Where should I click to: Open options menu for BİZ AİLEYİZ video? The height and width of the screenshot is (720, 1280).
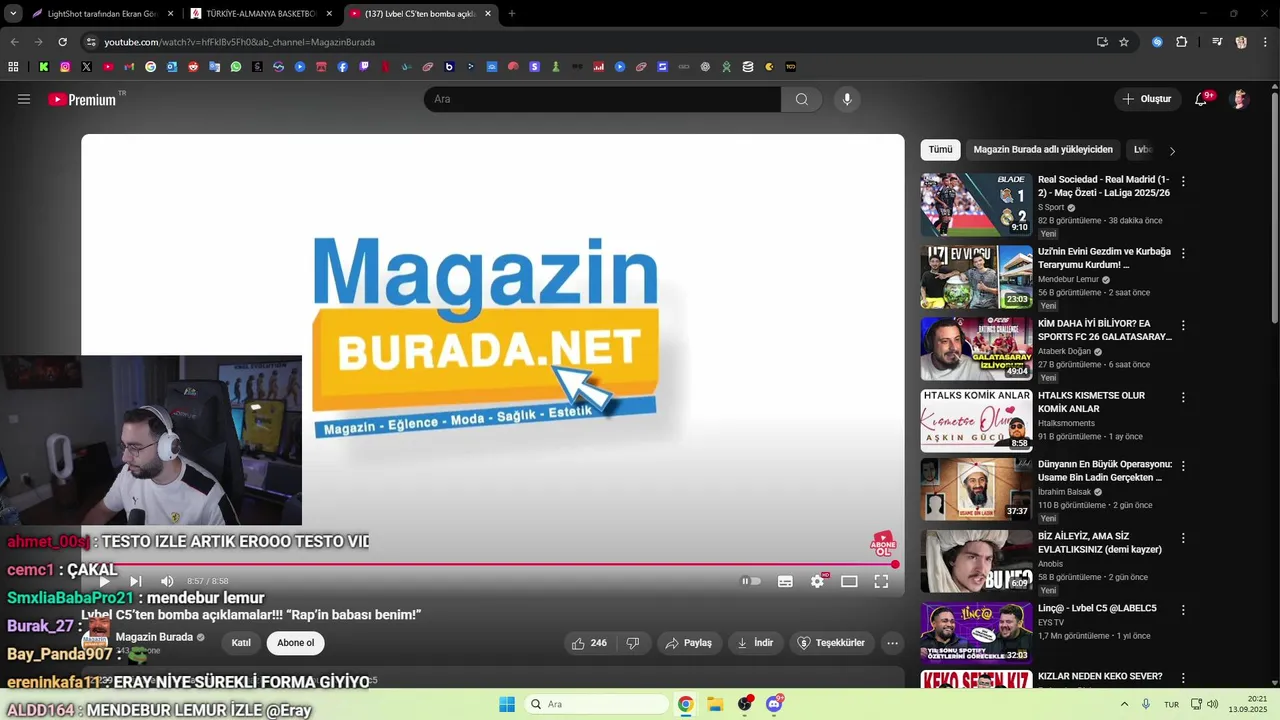tap(1183, 538)
